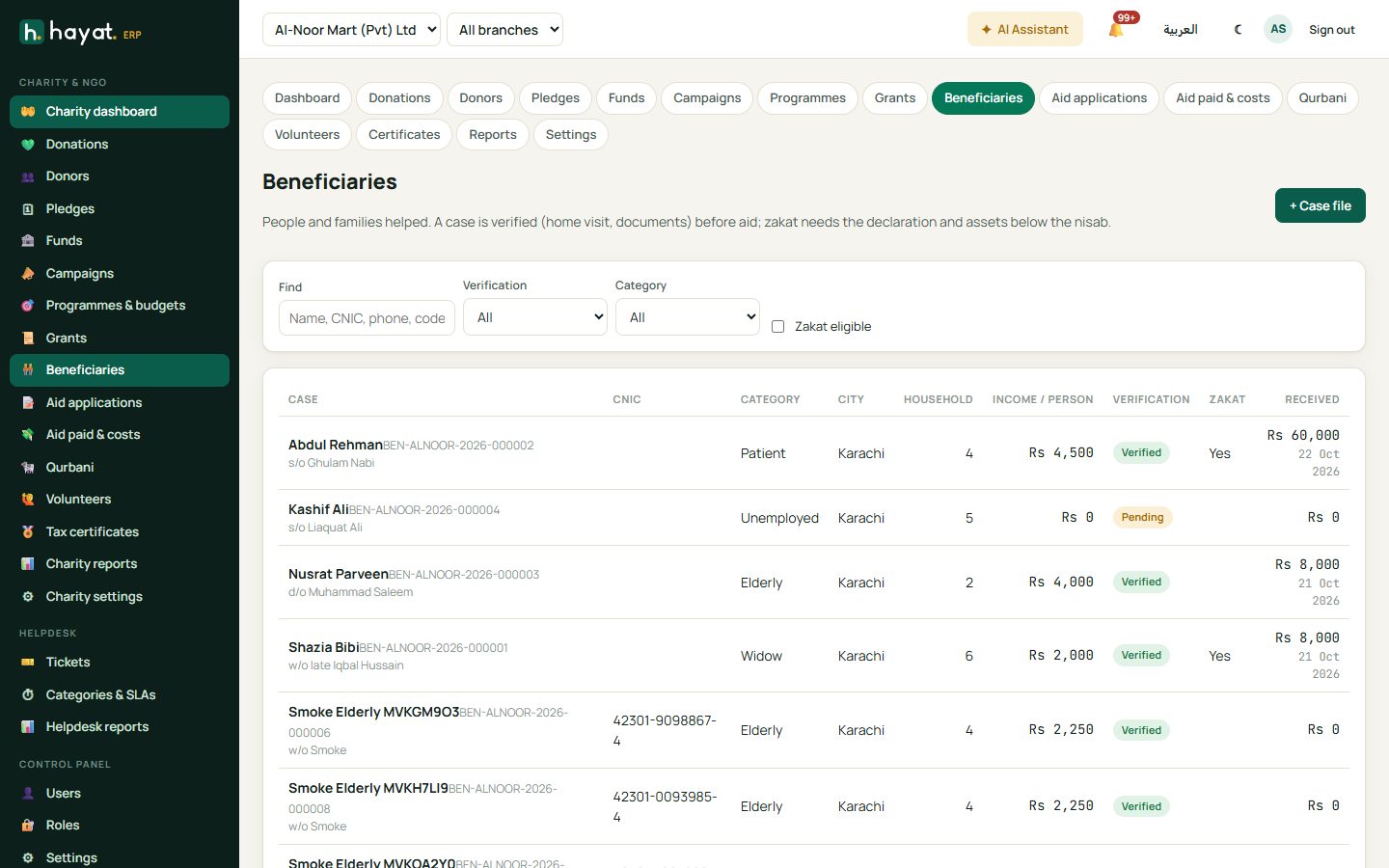Click Rs 60,000 received amount
The image size is (1389, 868).
1303,435
